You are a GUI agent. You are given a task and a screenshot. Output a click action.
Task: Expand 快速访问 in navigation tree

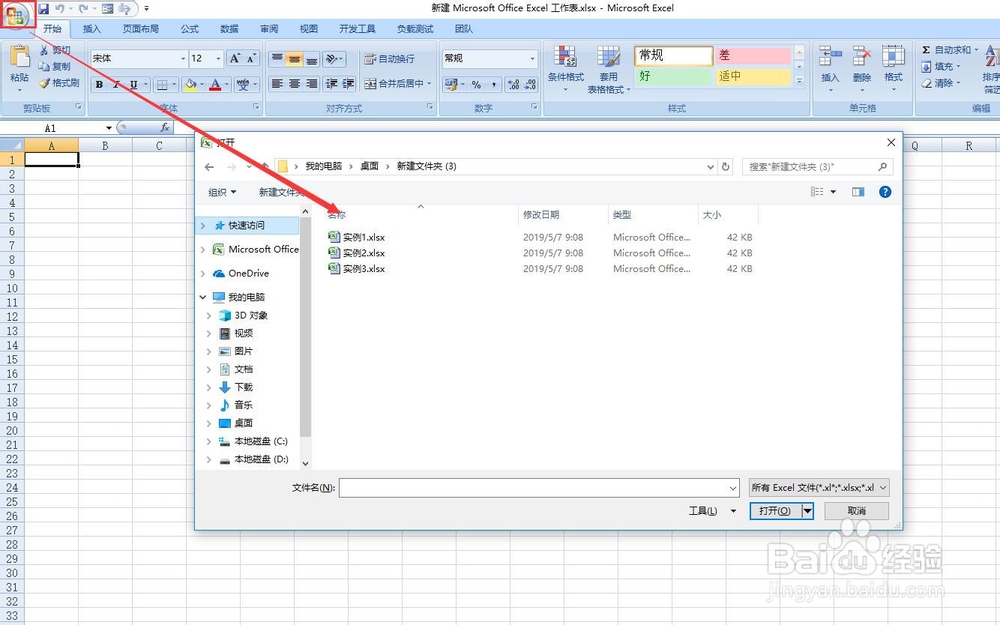tap(203, 226)
